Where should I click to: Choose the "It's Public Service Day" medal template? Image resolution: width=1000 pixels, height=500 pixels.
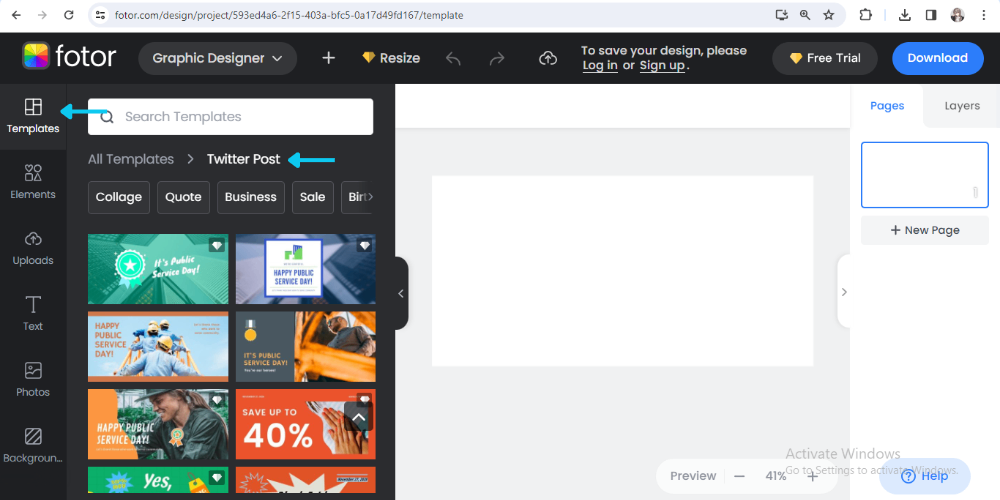tap(305, 346)
